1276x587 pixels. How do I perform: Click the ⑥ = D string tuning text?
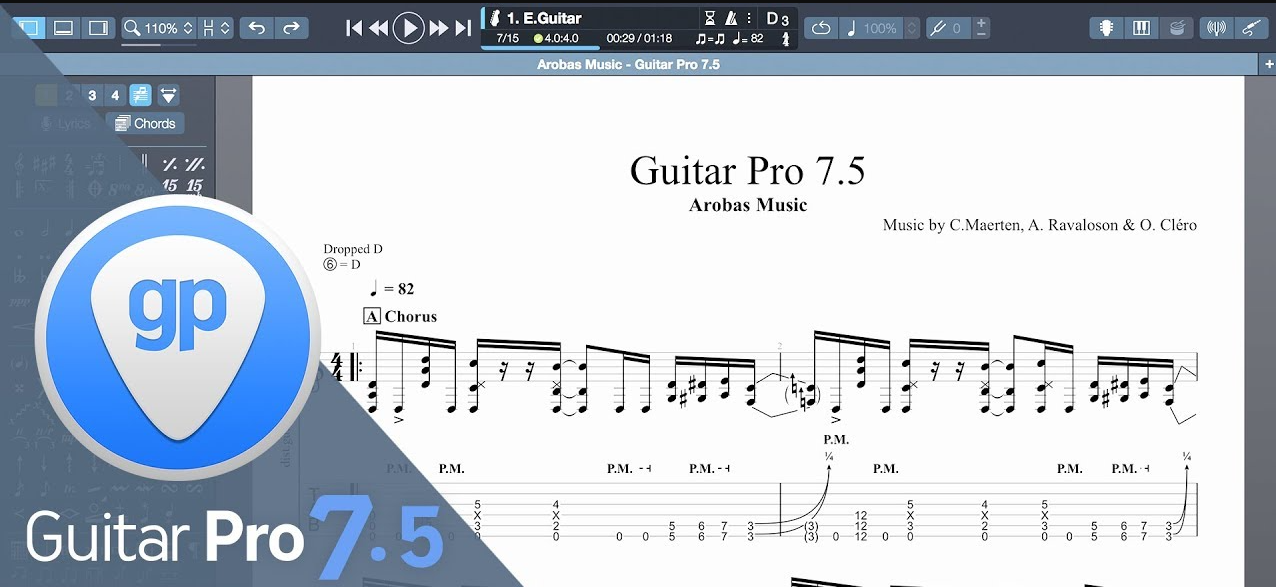pos(342,264)
